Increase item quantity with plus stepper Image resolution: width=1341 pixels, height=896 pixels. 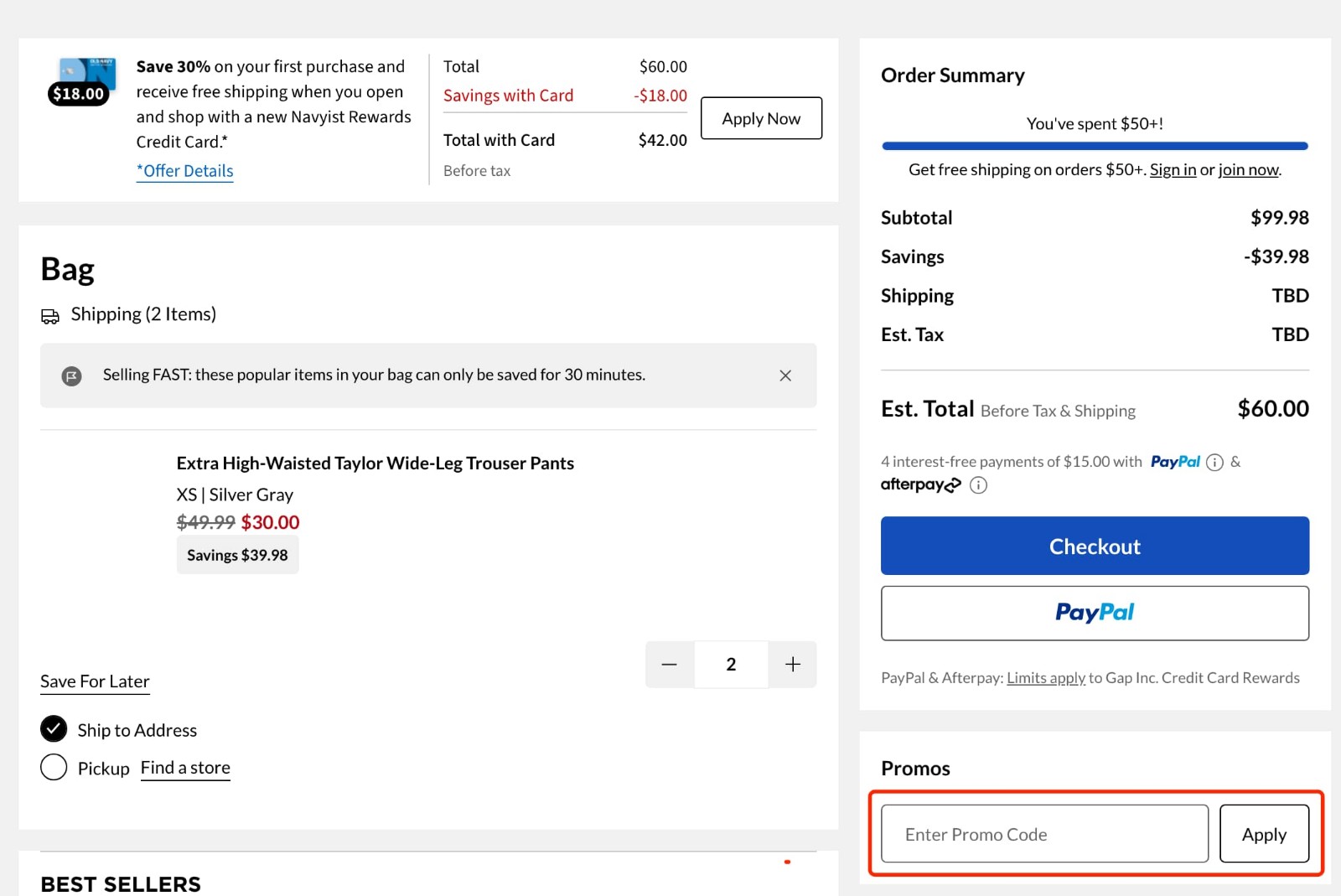click(792, 664)
